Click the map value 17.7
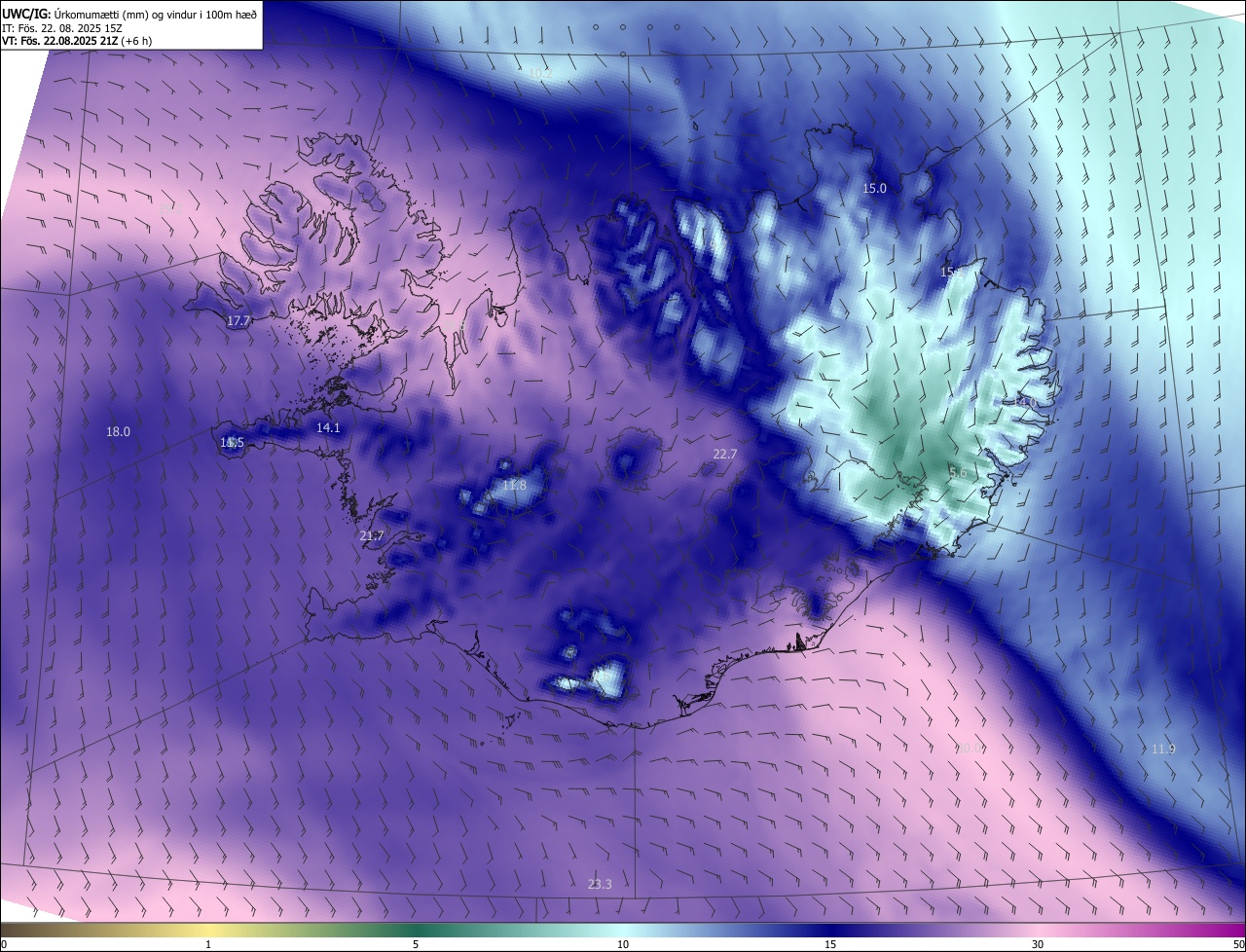 pos(238,320)
